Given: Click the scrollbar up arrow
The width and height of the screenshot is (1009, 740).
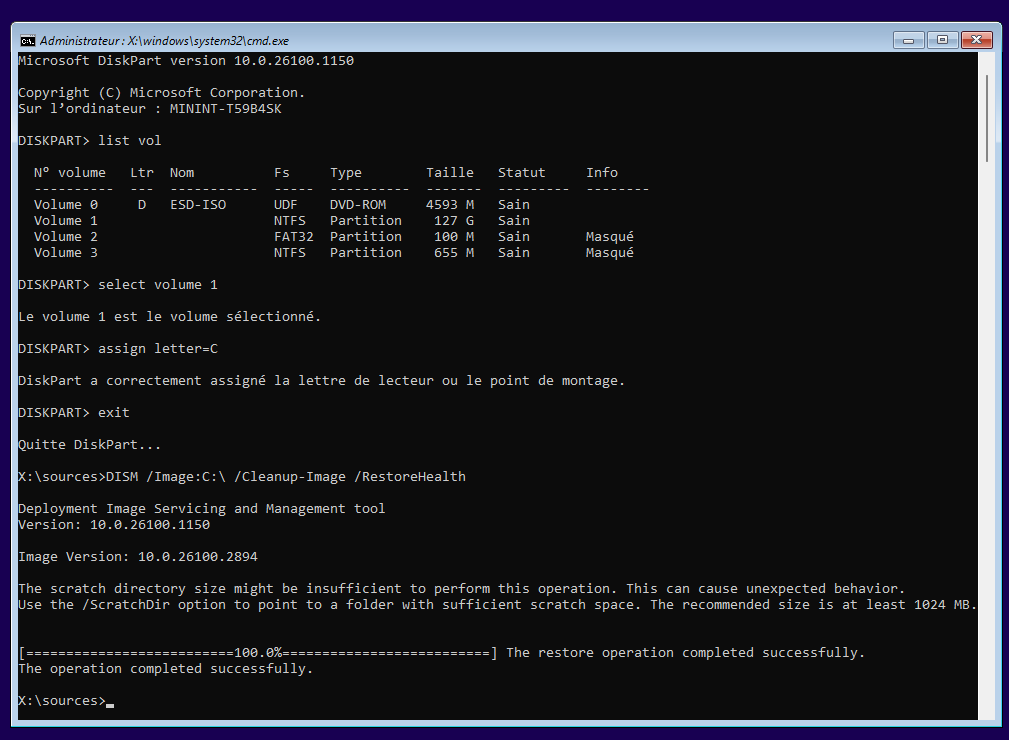Looking at the screenshot, I should click(x=986, y=60).
